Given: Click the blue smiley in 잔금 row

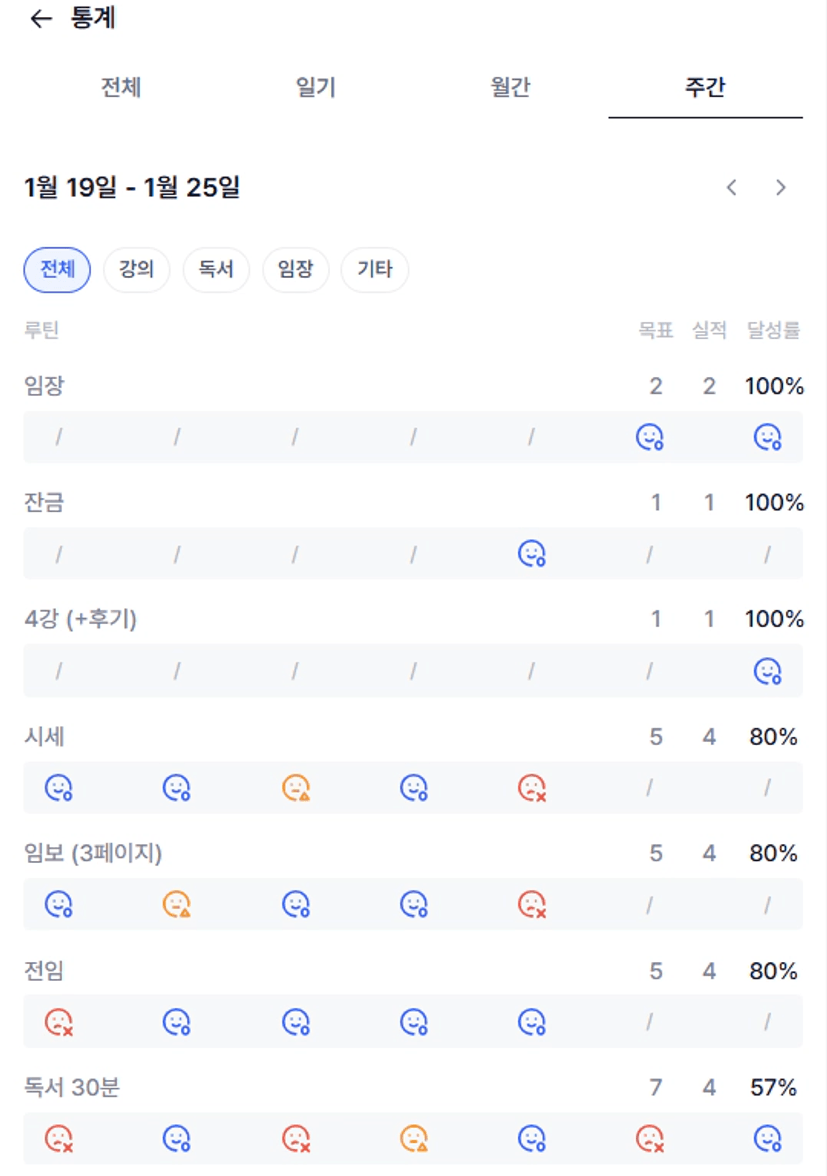Looking at the screenshot, I should tap(532, 554).
